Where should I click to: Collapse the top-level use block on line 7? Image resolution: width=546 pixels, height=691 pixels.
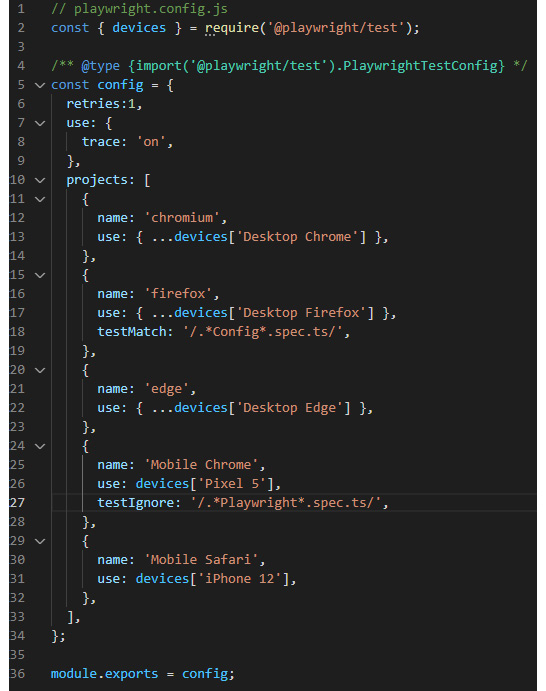coord(40,123)
